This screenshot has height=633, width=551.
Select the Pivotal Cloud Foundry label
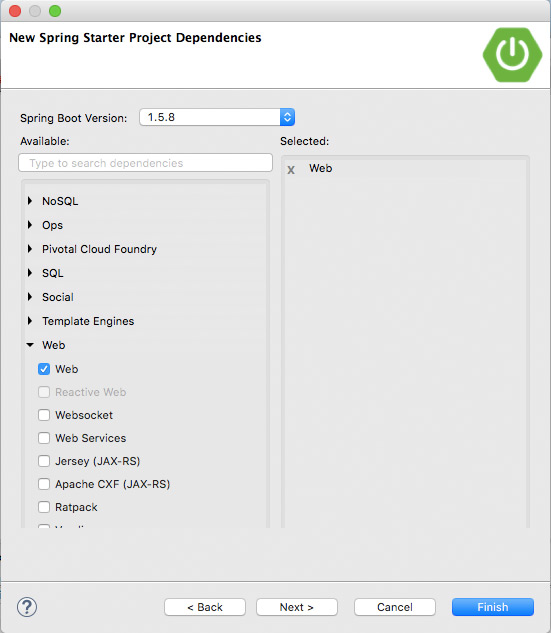point(99,249)
